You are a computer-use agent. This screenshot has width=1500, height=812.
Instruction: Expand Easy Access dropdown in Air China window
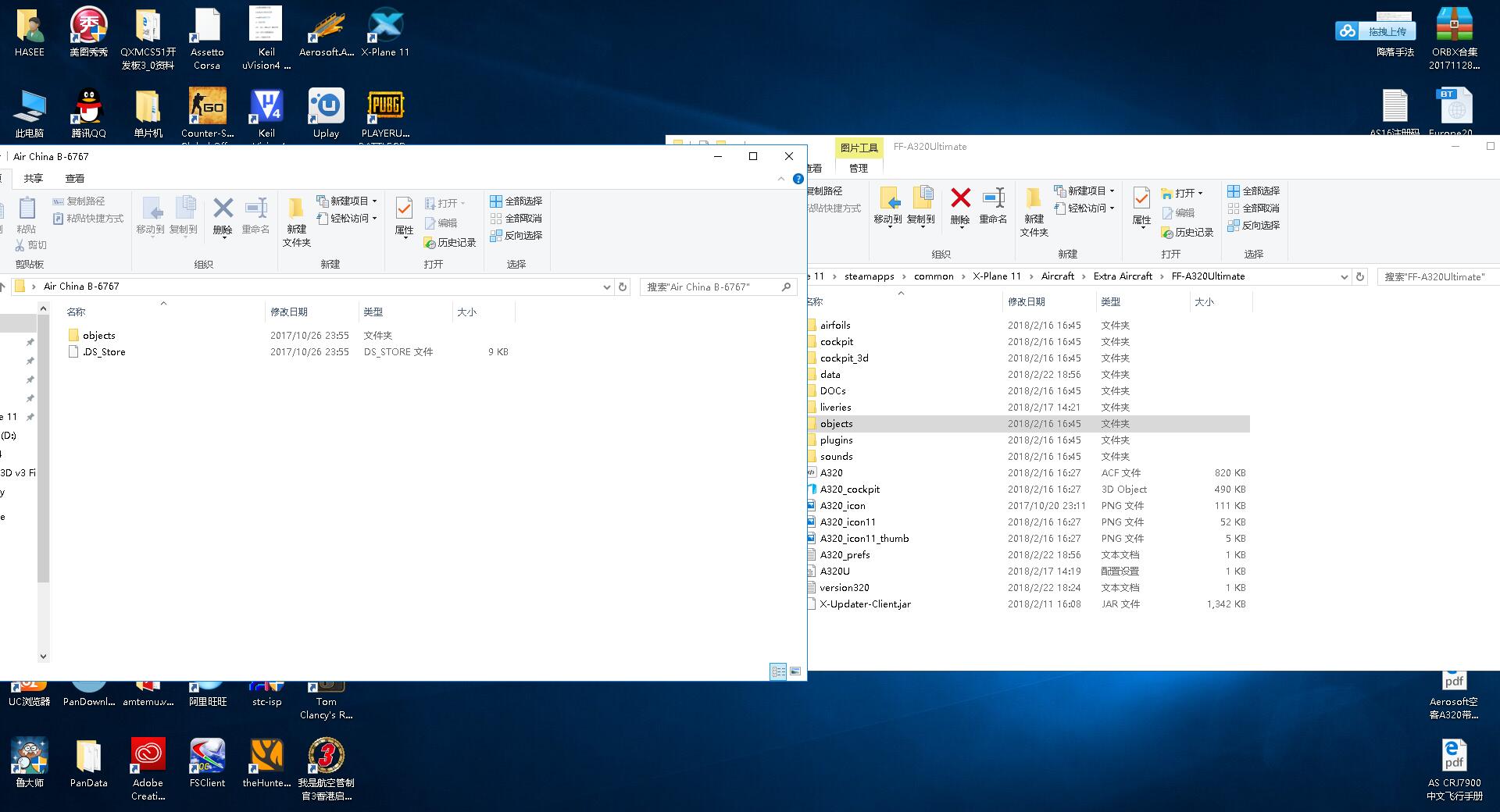pos(374,219)
